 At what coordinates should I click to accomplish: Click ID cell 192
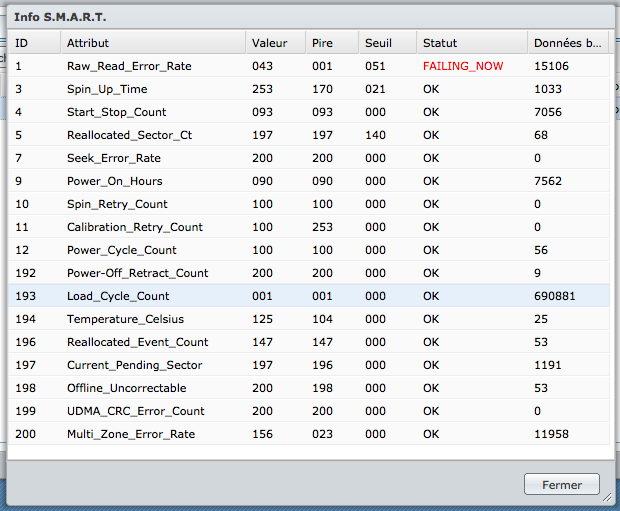(25, 273)
